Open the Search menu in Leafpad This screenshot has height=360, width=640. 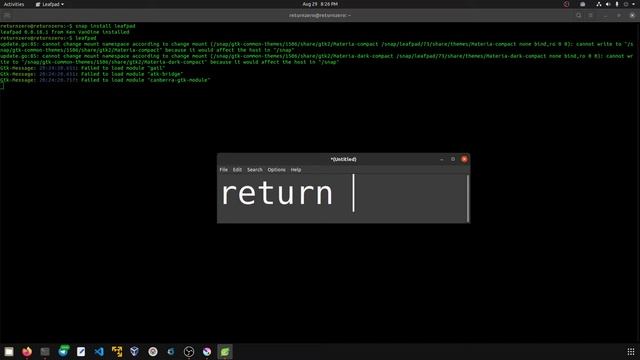point(255,170)
